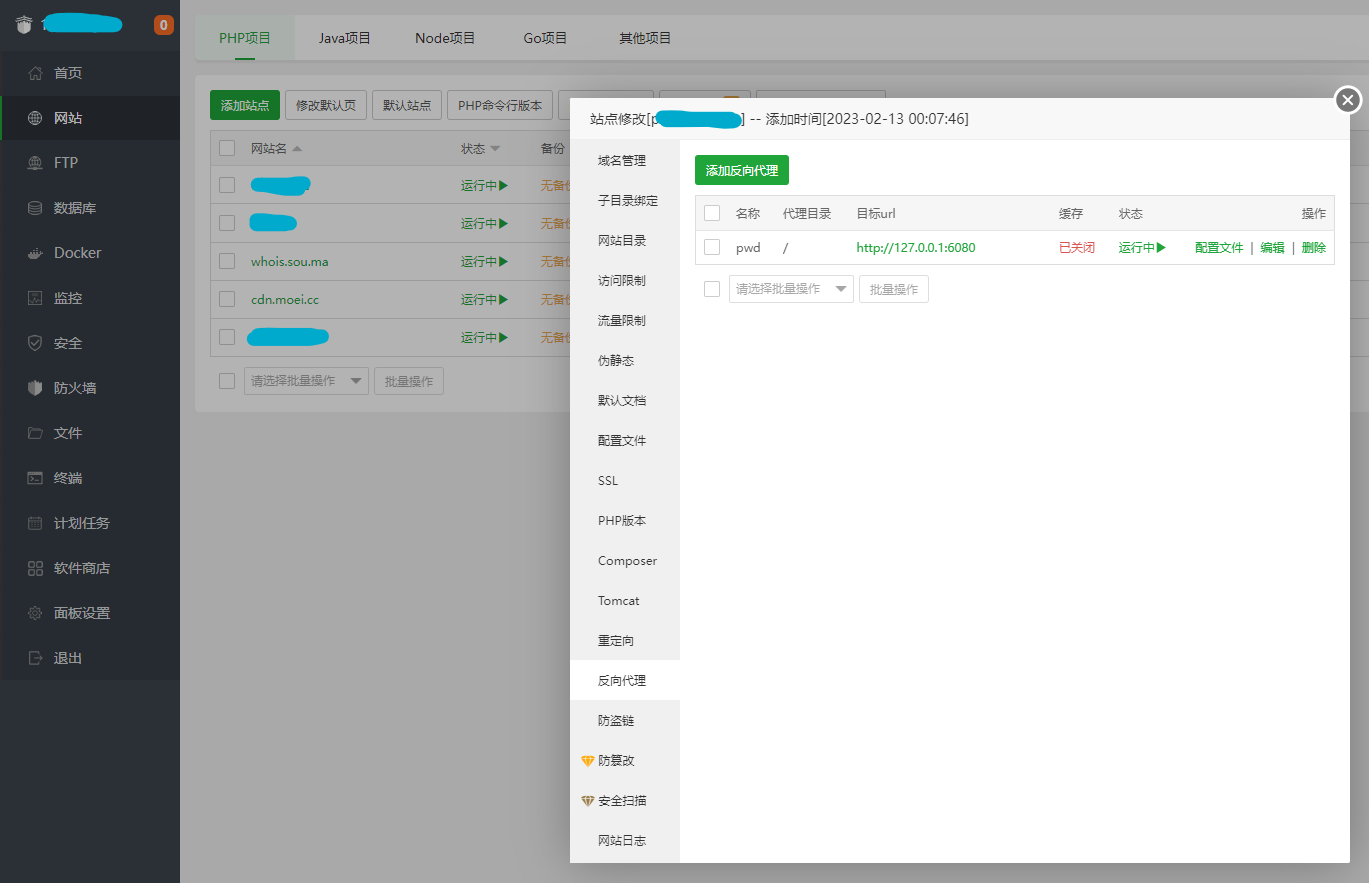The image size is (1369, 883).
Task: Click the running status of cdn.moei.cc
Action: [x=485, y=300]
